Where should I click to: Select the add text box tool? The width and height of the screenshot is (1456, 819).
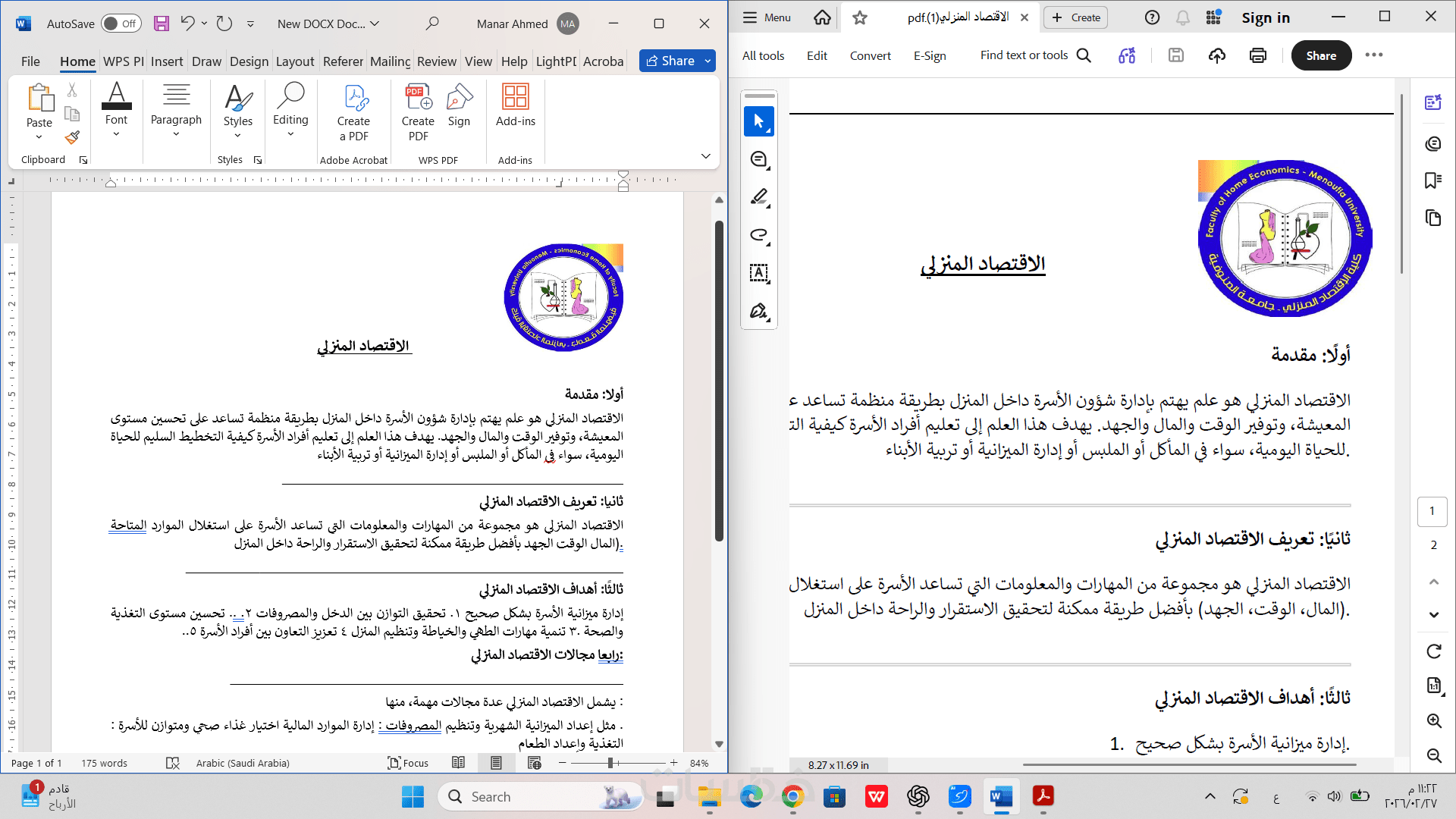pos(759,273)
